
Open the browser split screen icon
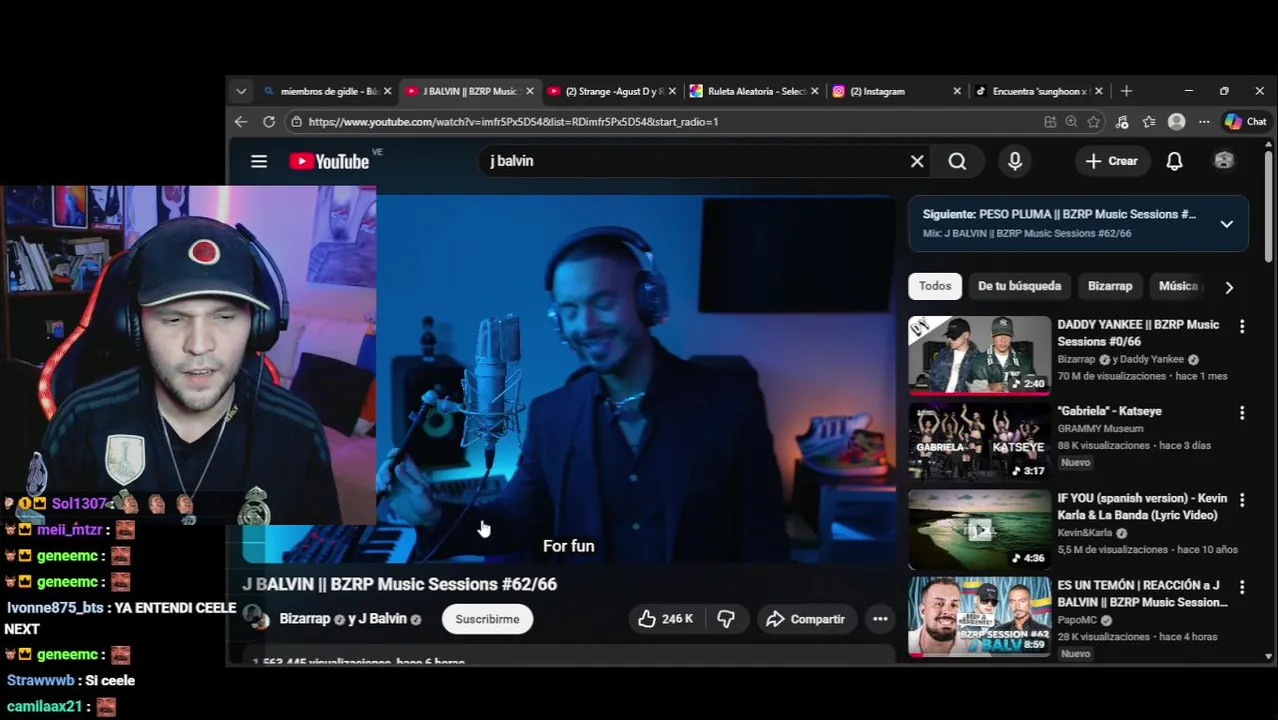tap(1050, 122)
